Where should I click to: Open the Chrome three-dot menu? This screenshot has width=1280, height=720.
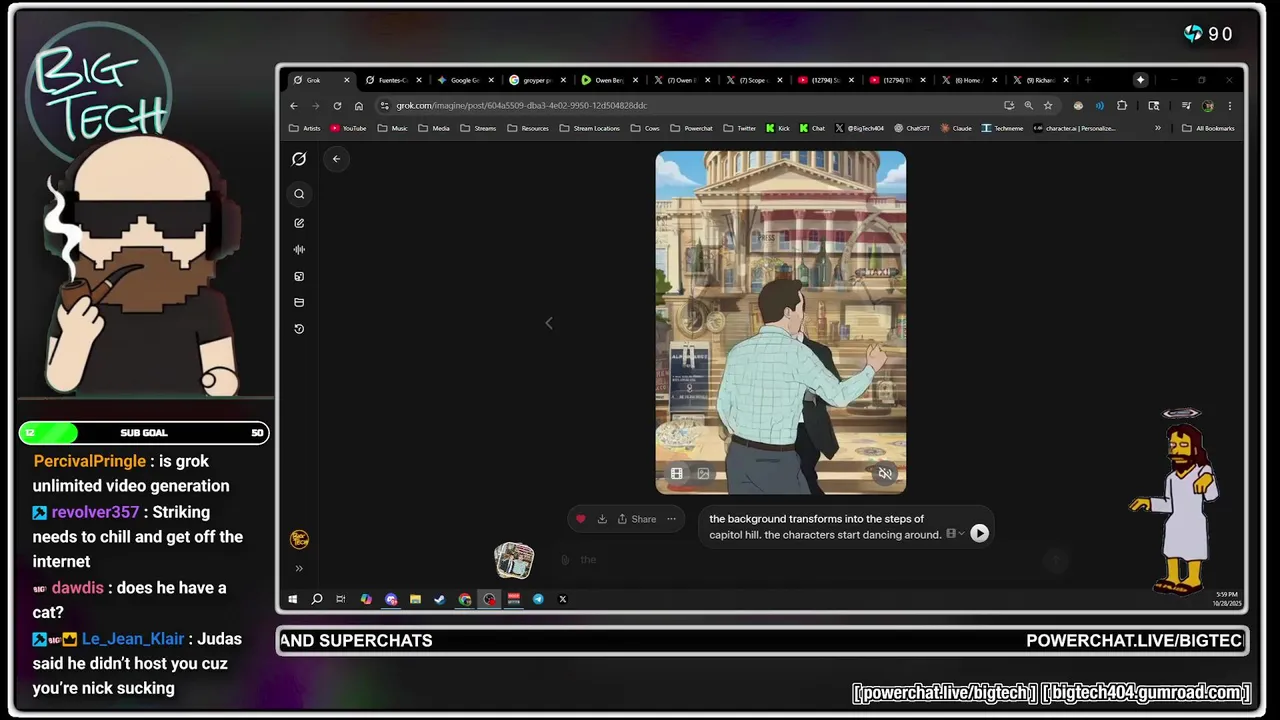[1230, 105]
